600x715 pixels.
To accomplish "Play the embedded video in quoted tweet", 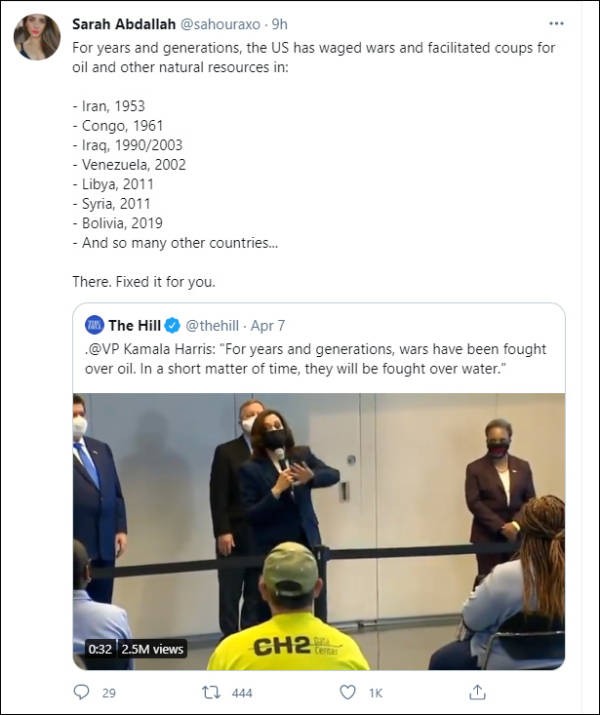I will point(319,530).
